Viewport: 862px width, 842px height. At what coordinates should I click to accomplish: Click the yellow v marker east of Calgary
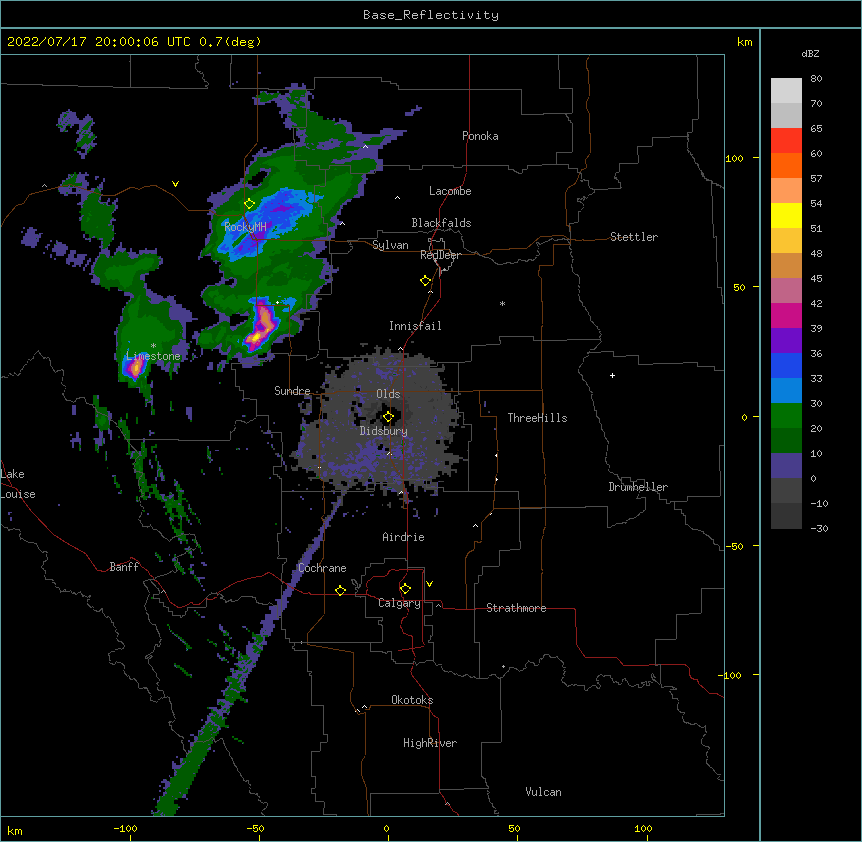pos(429,584)
